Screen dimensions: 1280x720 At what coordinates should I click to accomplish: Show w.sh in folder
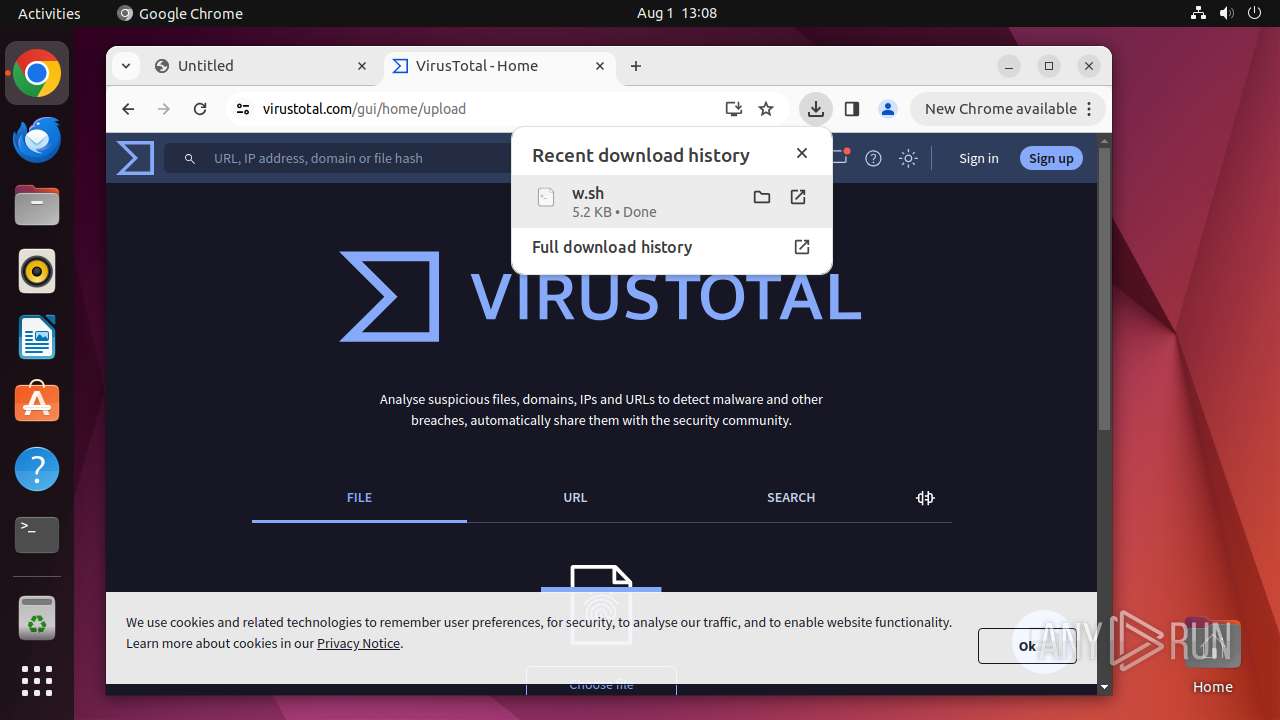762,197
